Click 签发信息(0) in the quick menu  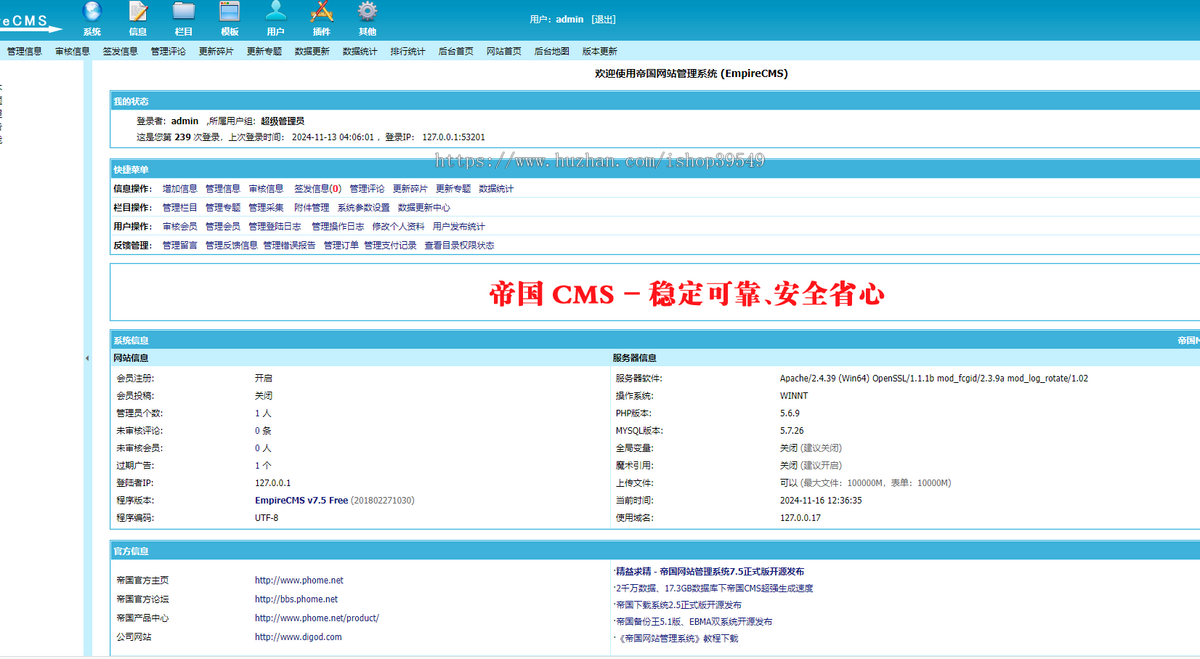pos(318,188)
